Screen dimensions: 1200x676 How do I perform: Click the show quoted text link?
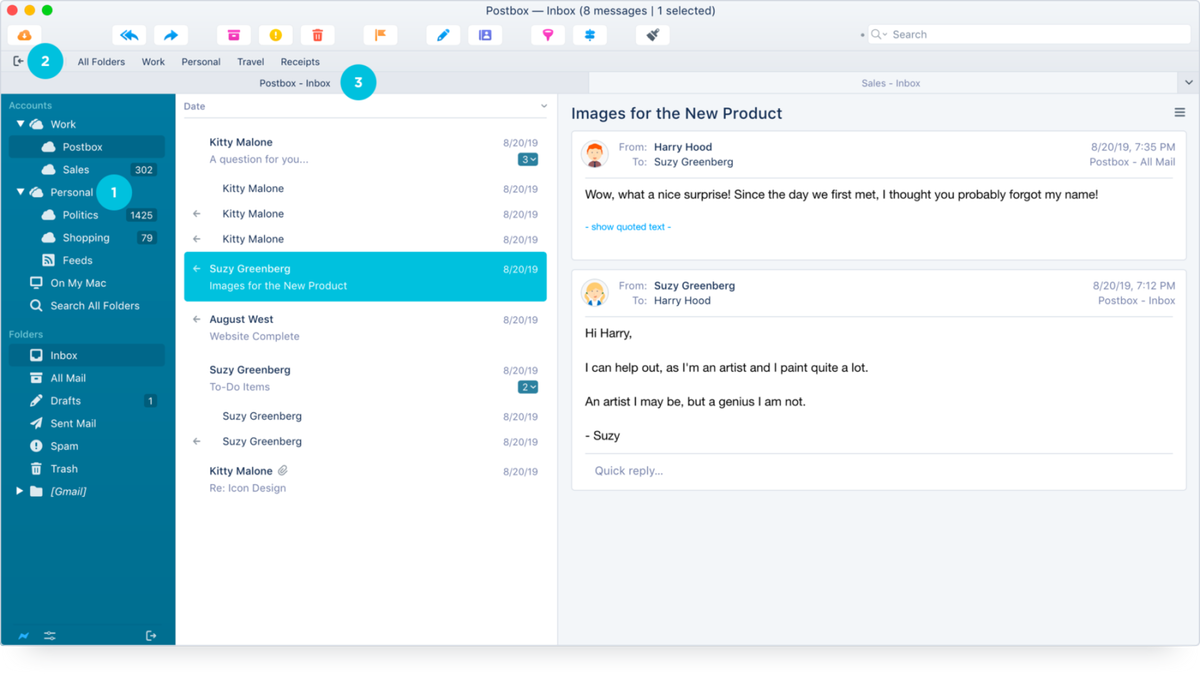point(628,227)
